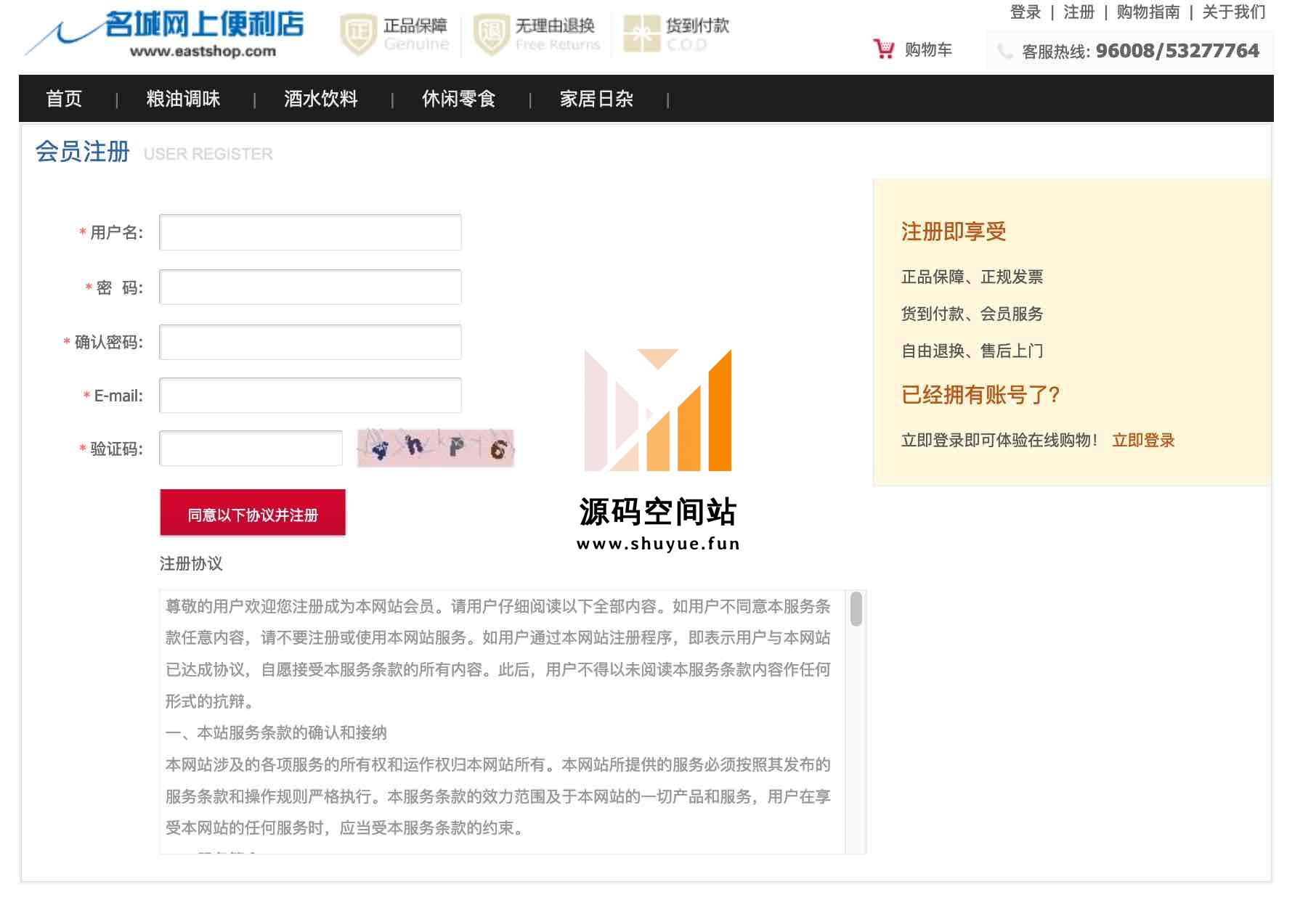This screenshot has width=1316, height=903.
Task: Focus the 密码 input field
Action: tap(310, 287)
